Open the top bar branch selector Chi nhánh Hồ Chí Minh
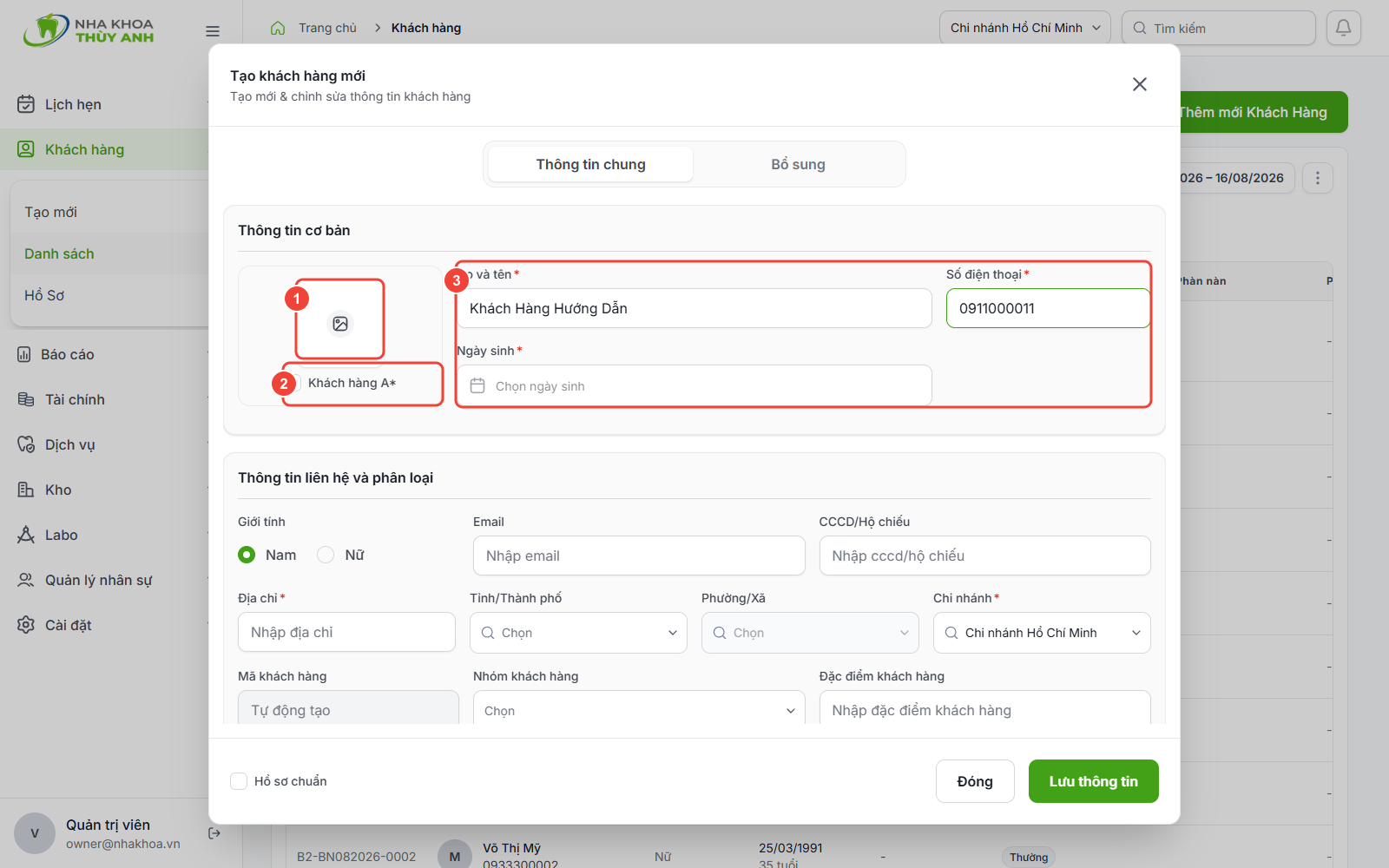The image size is (1389, 868). [1024, 28]
